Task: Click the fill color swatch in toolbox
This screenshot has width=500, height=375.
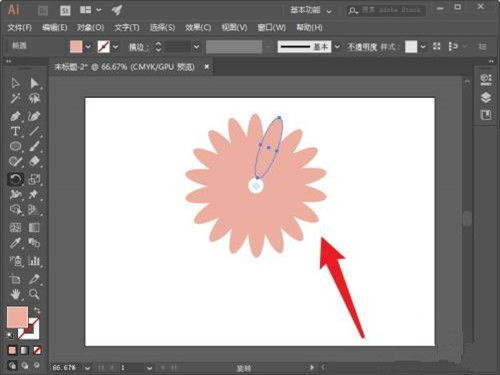Action: tap(17, 317)
